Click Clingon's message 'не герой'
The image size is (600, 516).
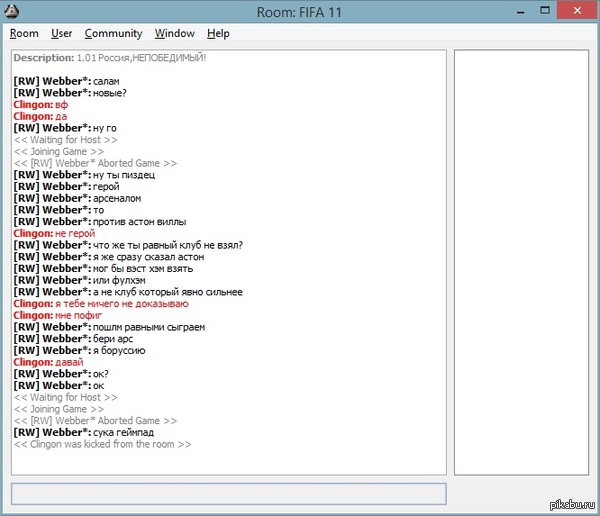point(54,233)
